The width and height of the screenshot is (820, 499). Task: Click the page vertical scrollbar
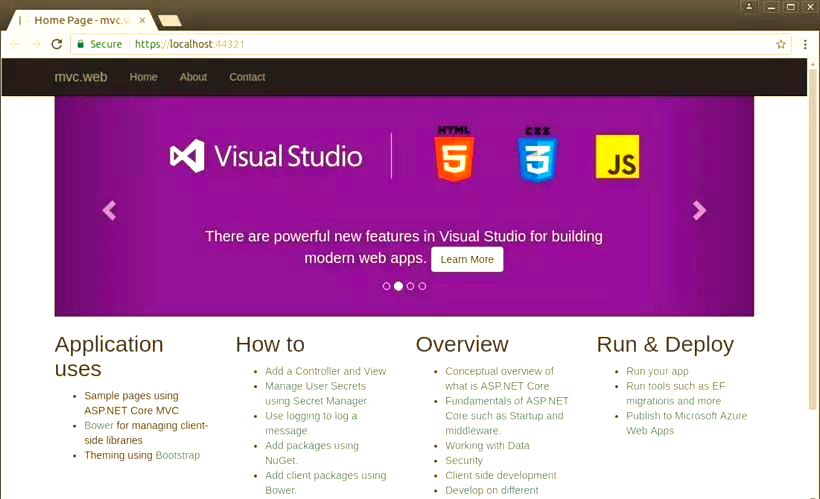tap(812, 241)
